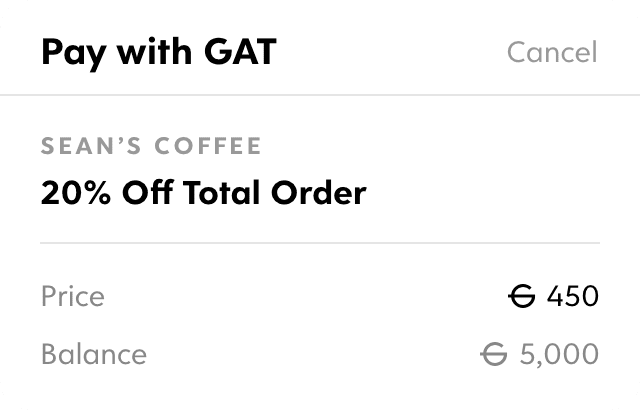The height and width of the screenshot is (410, 640).
Task: Click the 20% text in the offer
Action: 76,193
